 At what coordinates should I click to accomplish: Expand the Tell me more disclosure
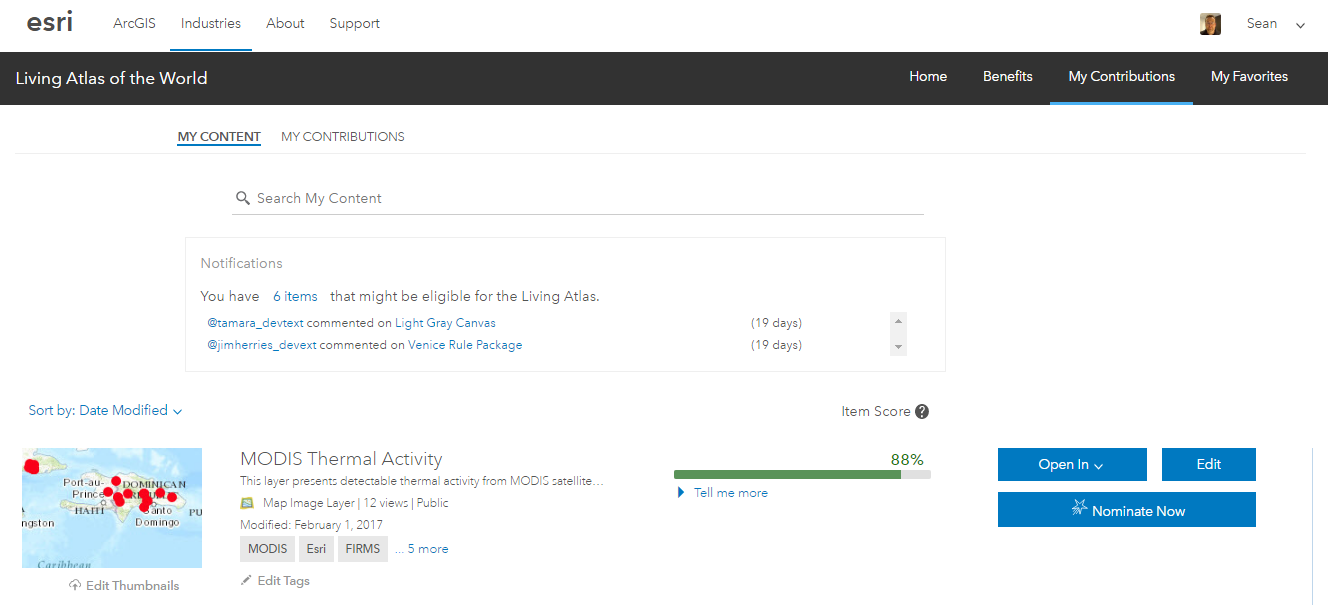682,492
